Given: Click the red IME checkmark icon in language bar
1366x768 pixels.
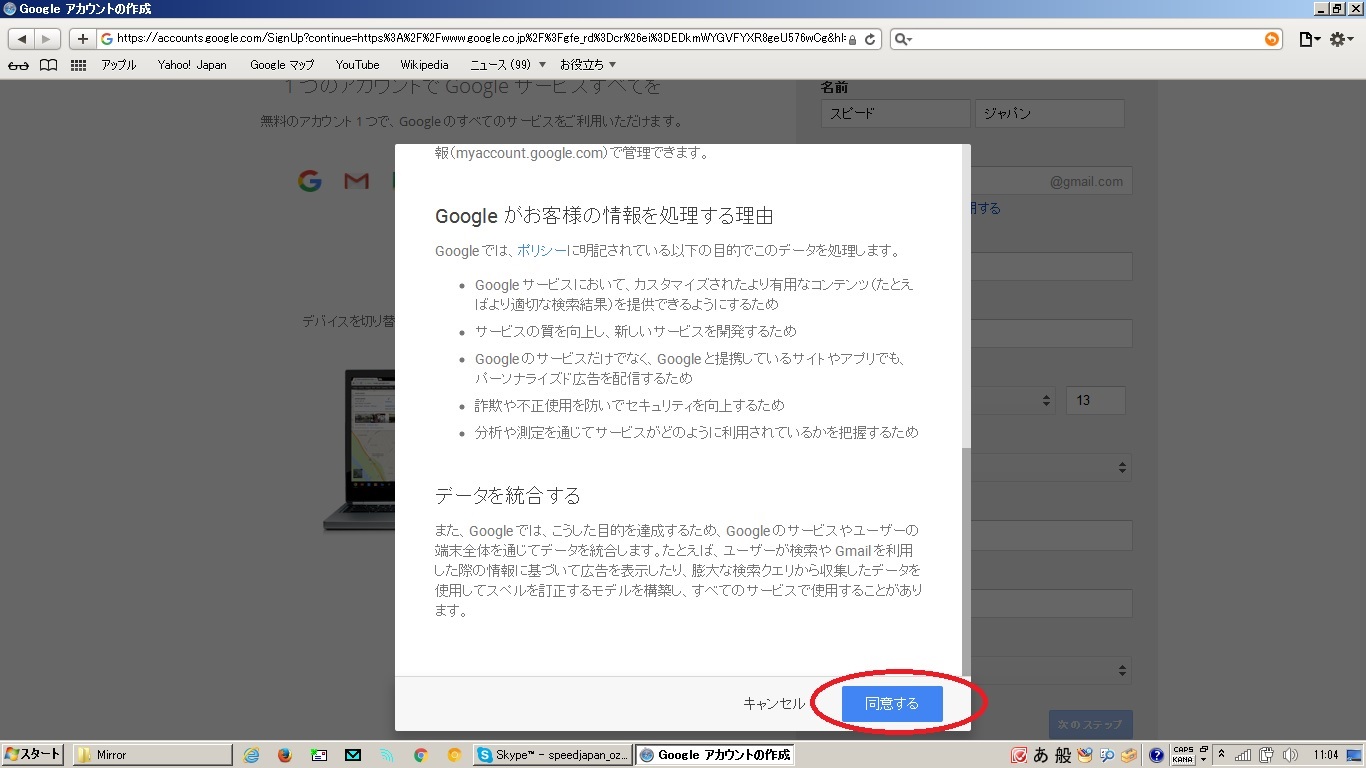Looking at the screenshot, I should click(1018, 756).
